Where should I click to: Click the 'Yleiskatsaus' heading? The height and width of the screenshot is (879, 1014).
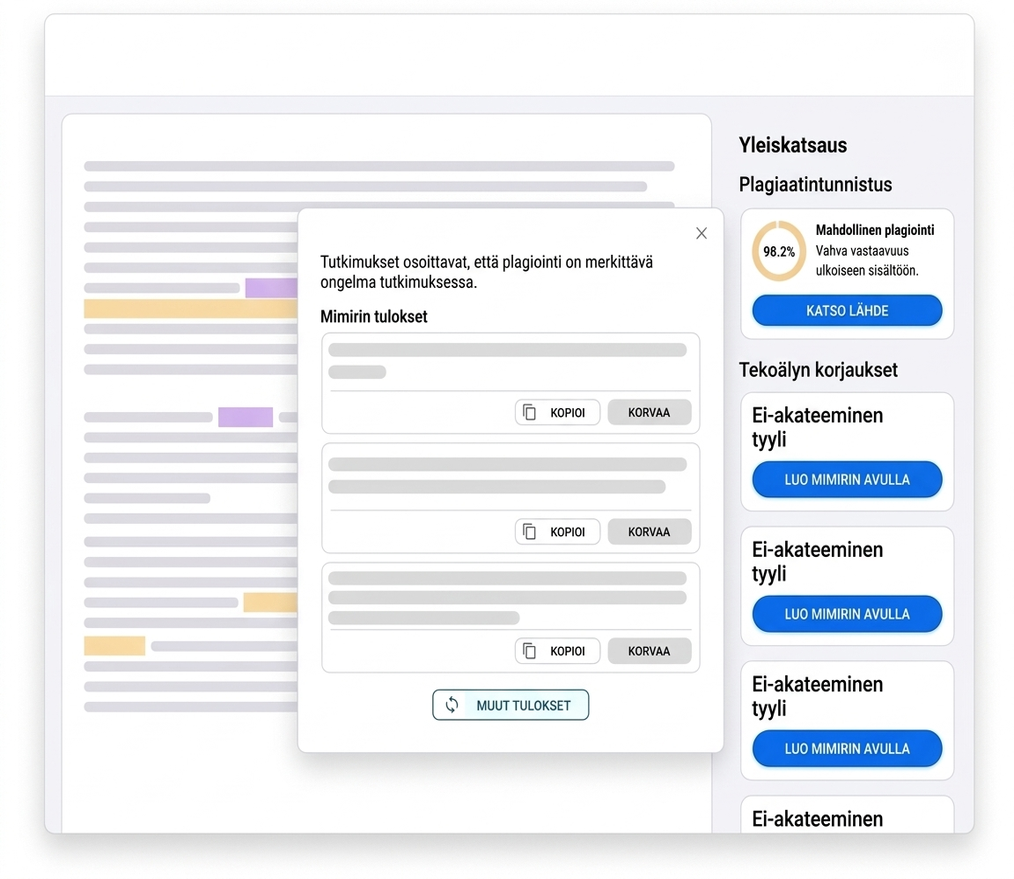pos(793,145)
